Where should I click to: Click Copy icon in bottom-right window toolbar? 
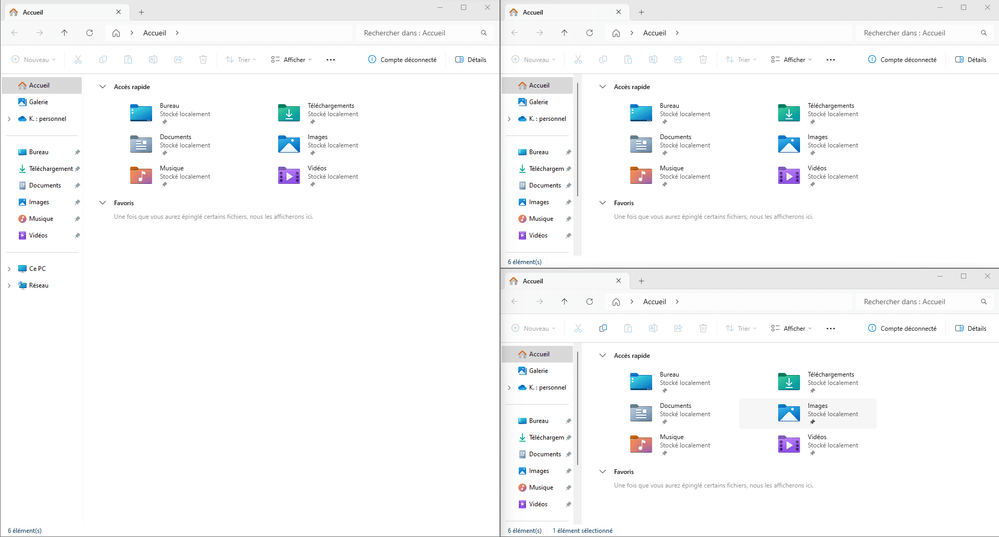click(603, 328)
